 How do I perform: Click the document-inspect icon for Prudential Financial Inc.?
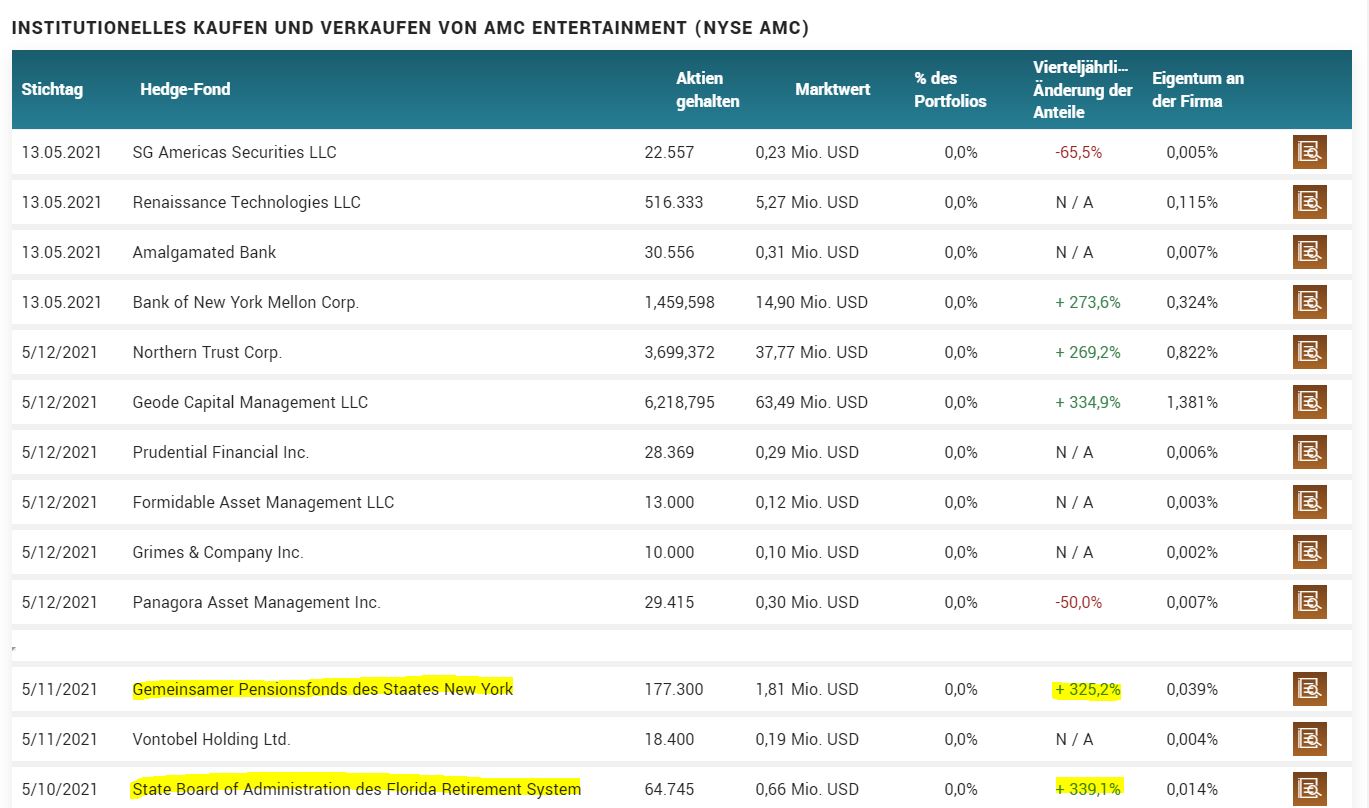tap(1310, 452)
